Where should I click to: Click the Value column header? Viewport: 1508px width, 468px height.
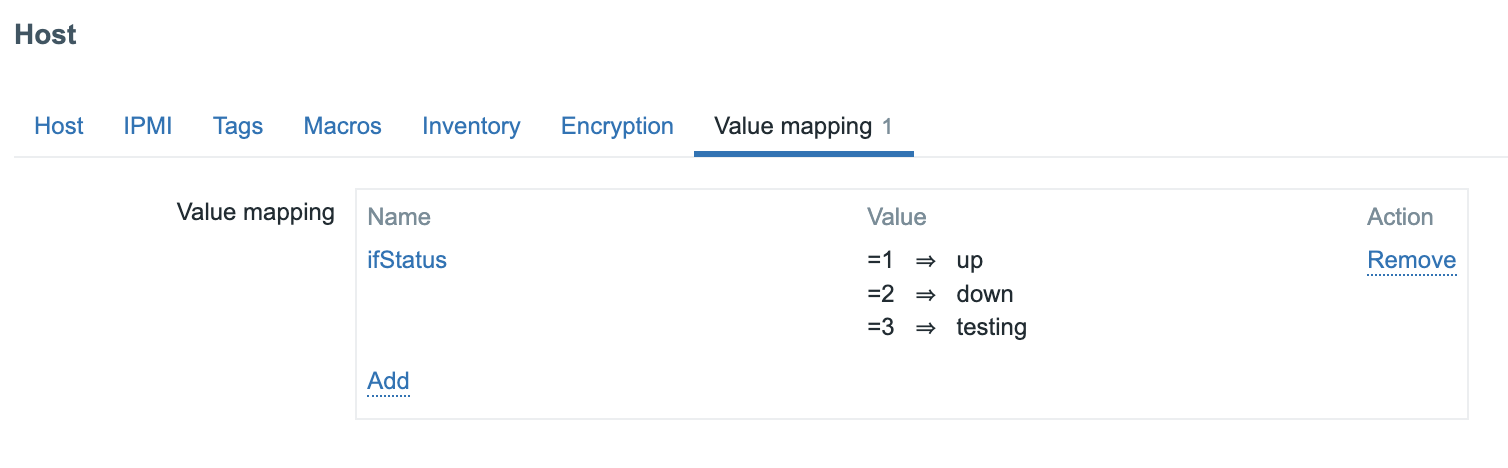point(896,217)
